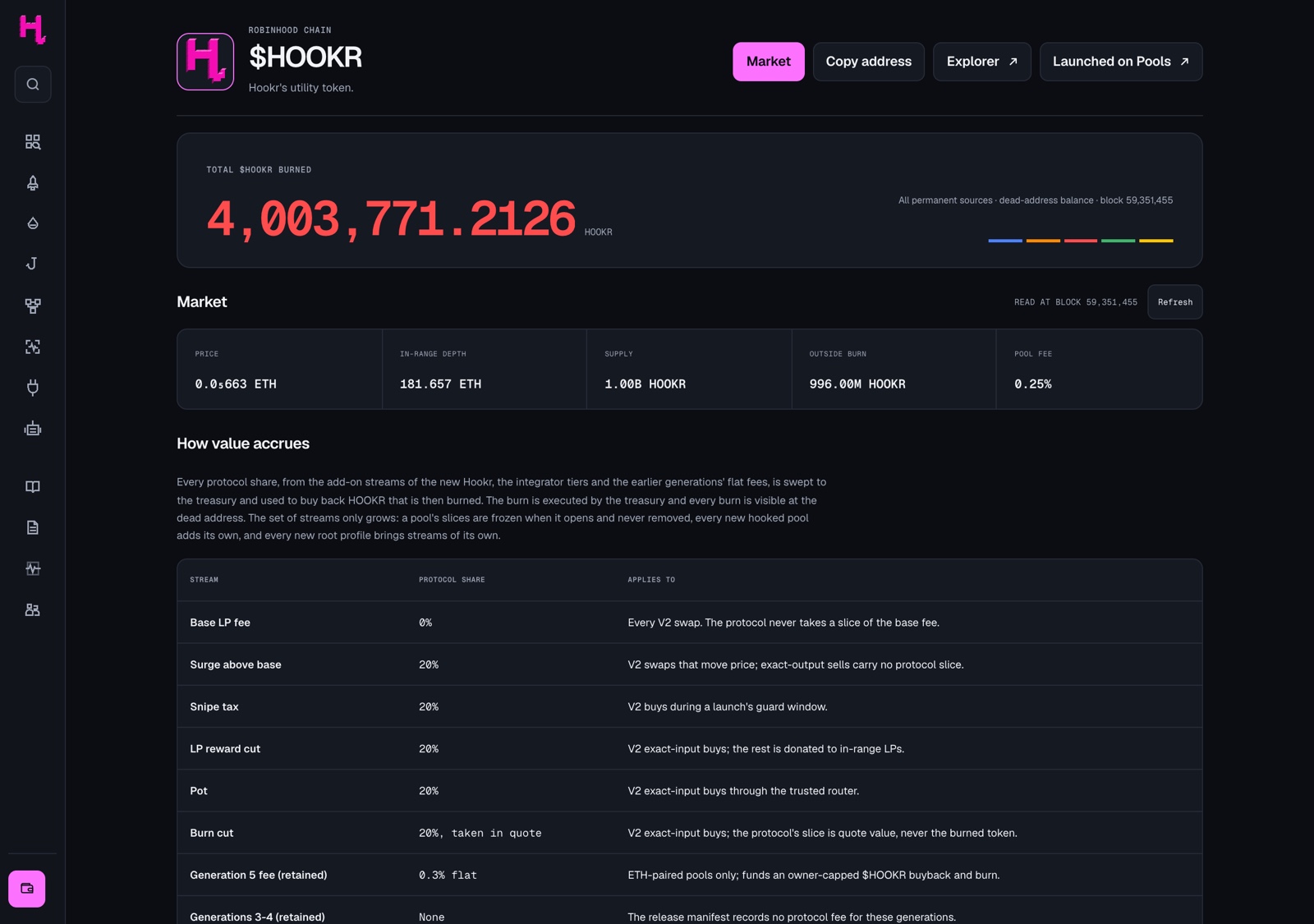Select the Market tab button
The height and width of the screenshot is (924, 1314).
tap(769, 62)
